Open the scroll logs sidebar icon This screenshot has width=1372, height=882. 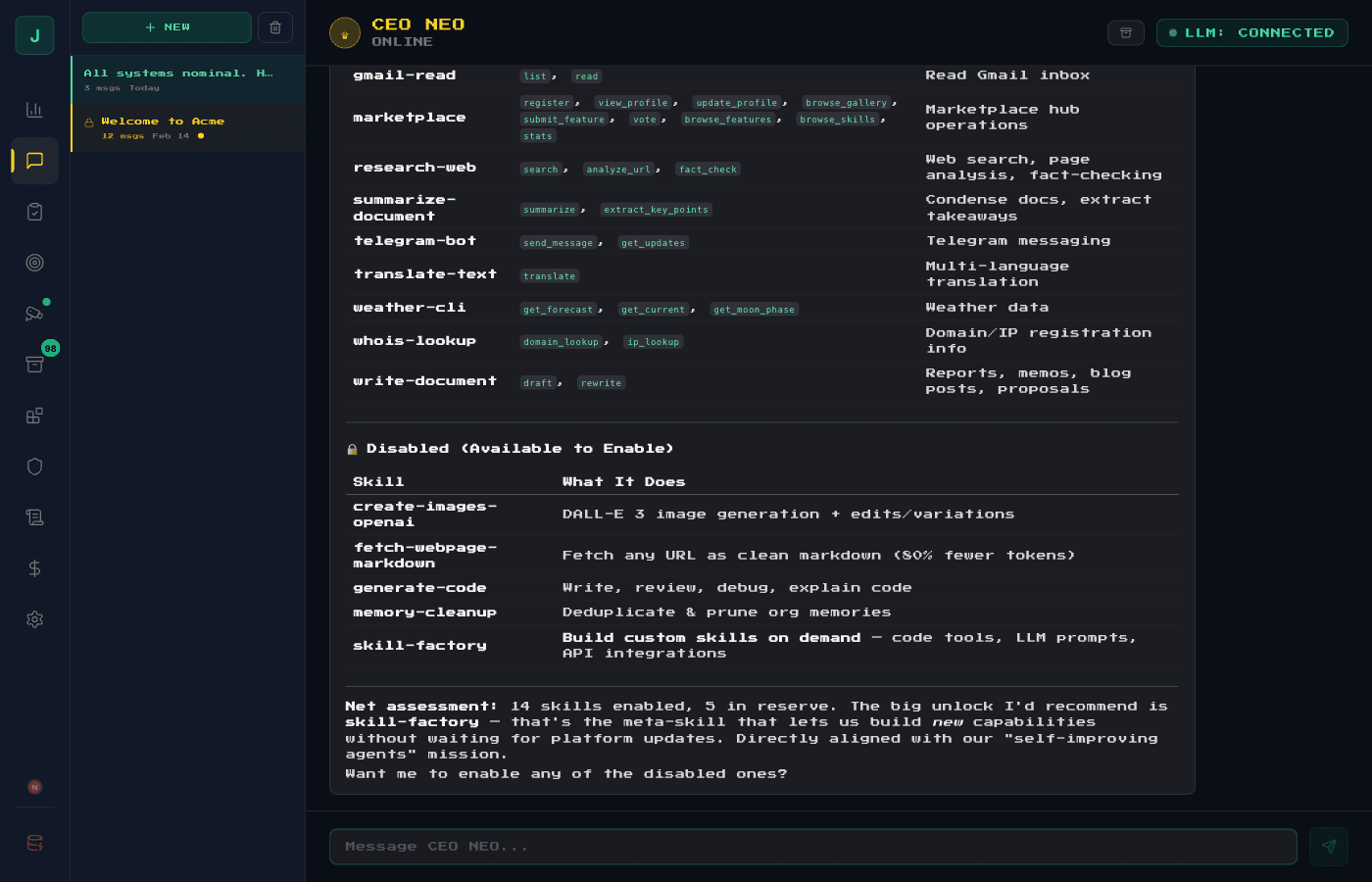click(x=34, y=517)
